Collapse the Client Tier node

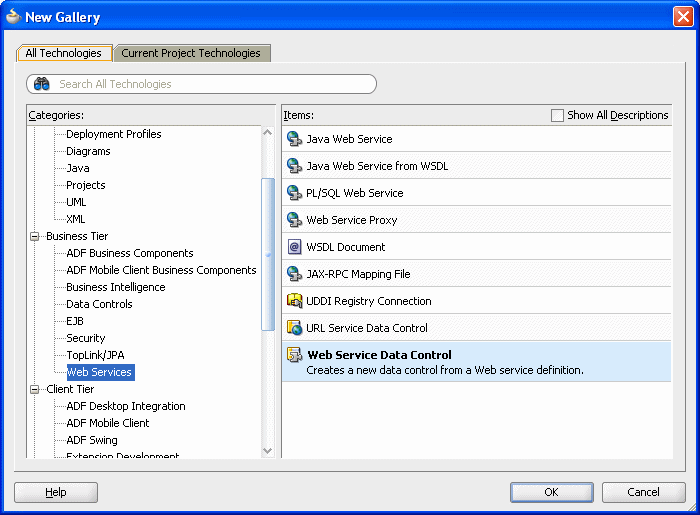pos(34,390)
